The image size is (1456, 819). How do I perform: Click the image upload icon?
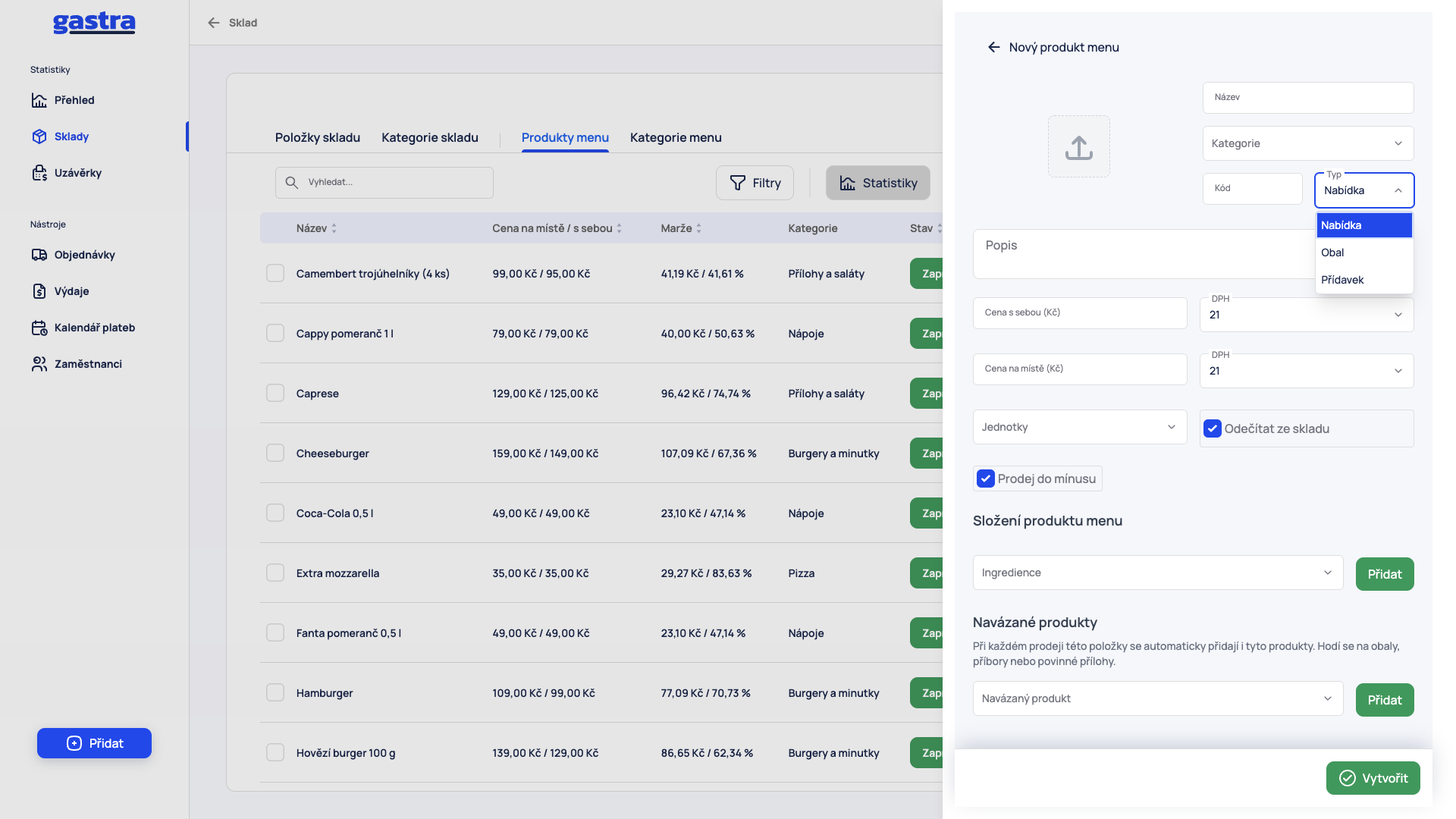1078,146
